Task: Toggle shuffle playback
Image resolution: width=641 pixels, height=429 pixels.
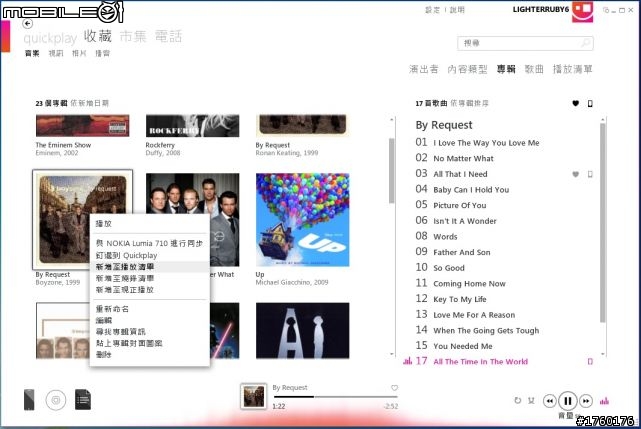Action: click(531, 400)
